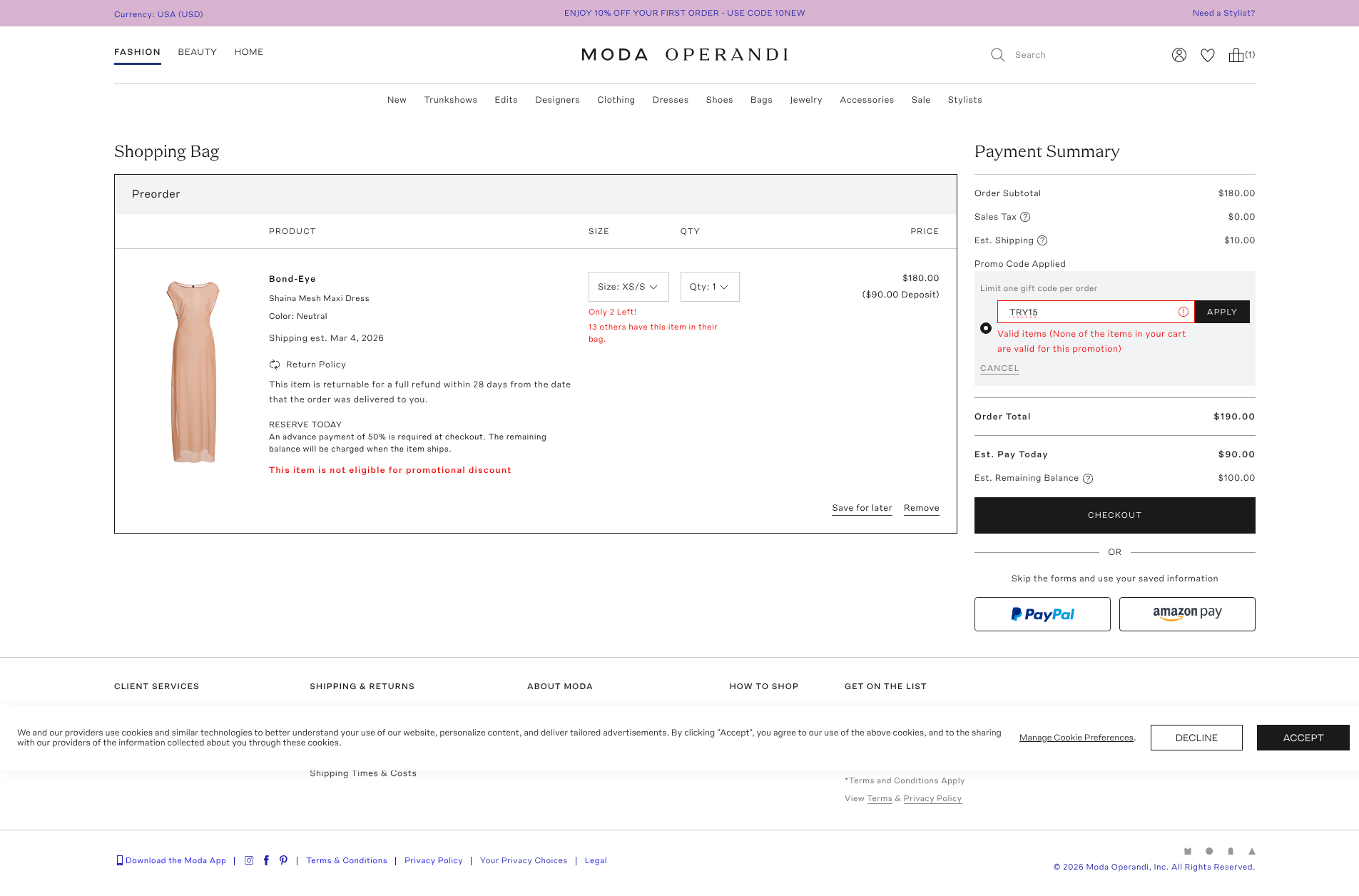The image size is (1359, 896).
Task: Expand the Size XS/S dropdown
Action: pos(628,287)
